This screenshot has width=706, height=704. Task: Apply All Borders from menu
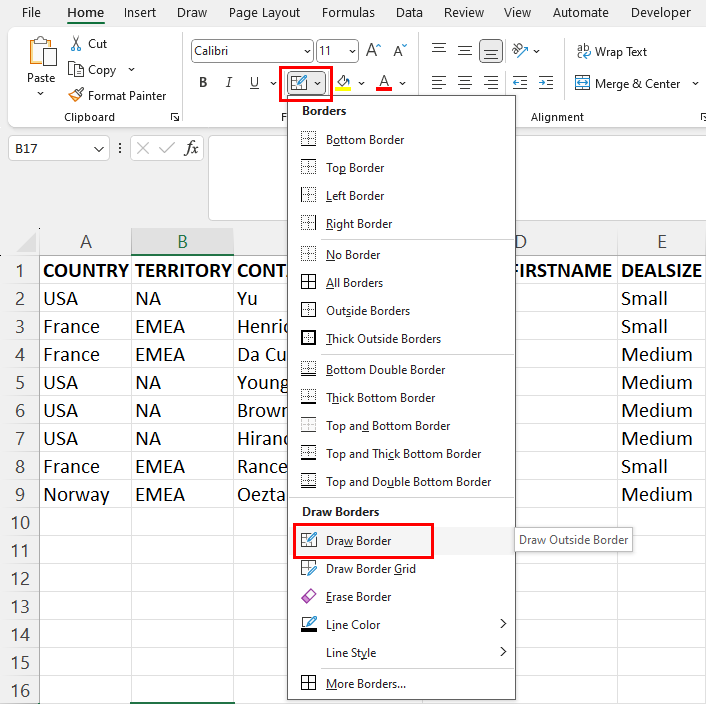(x=401, y=282)
